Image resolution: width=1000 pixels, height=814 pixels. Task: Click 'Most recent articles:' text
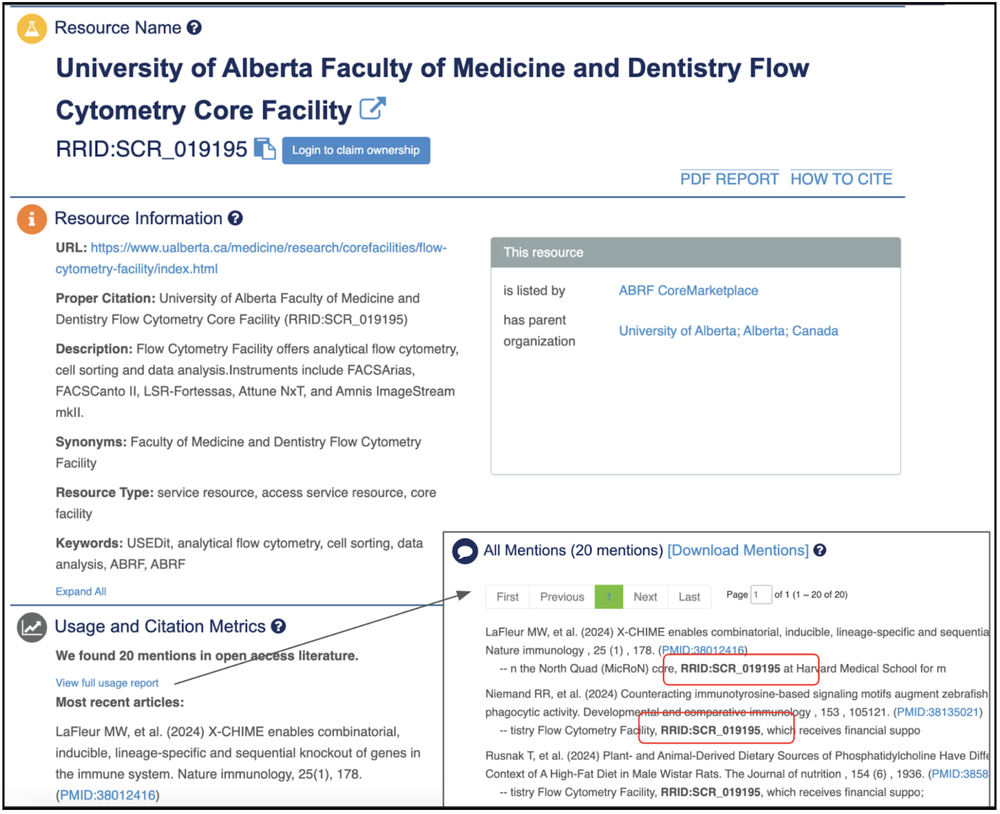tap(119, 703)
